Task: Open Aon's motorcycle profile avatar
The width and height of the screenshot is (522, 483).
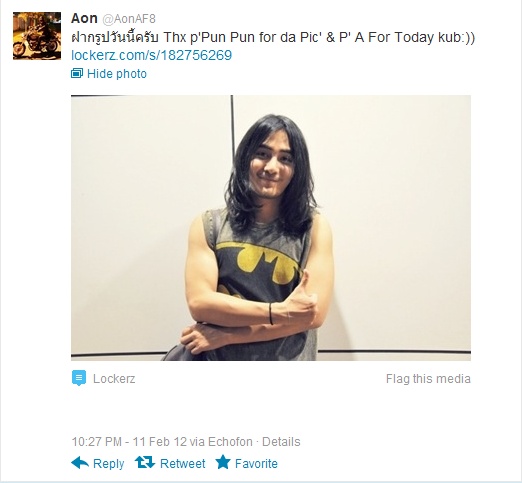Action: click(37, 36)
